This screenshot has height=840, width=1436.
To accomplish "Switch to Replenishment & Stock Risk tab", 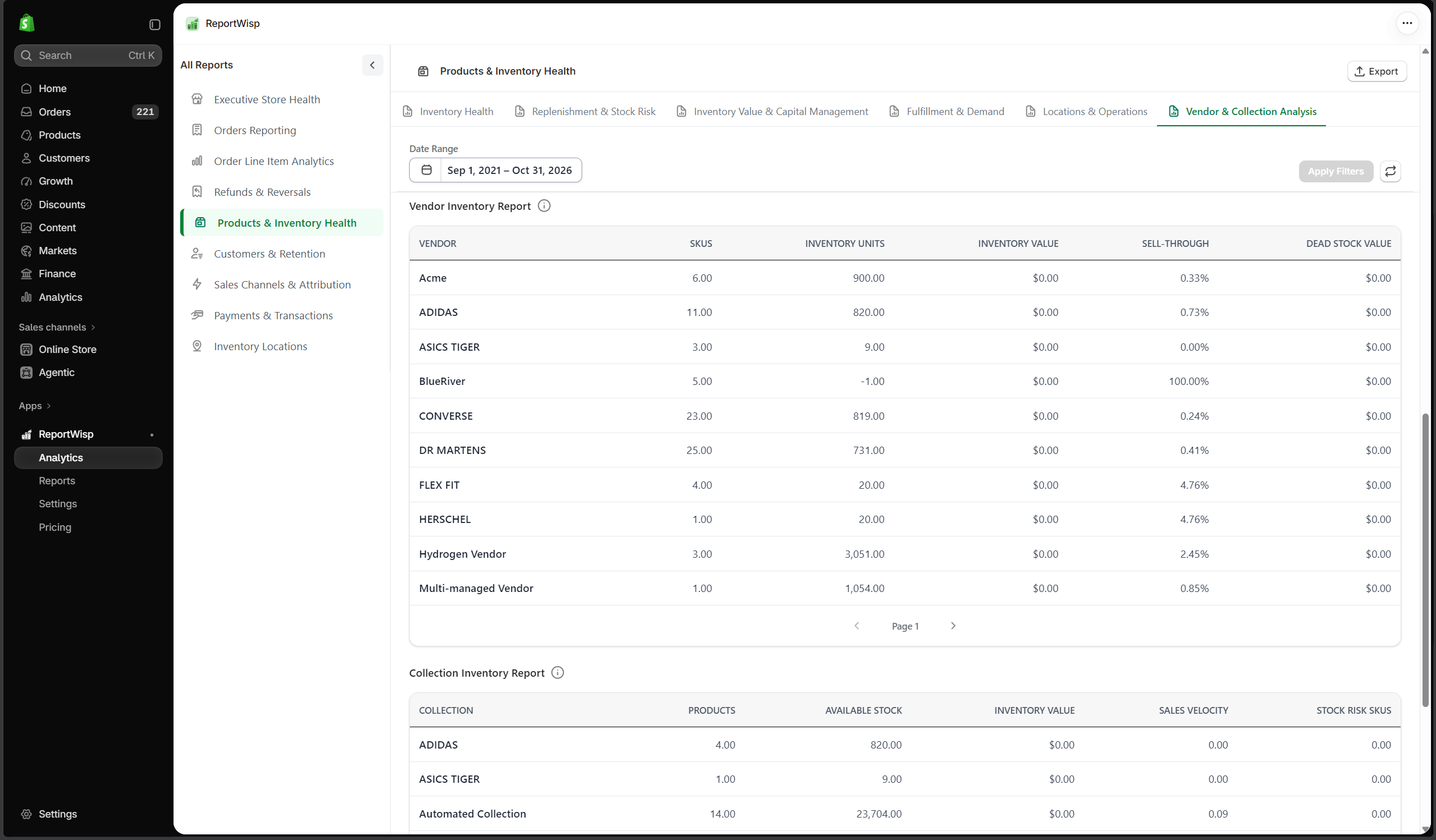I will 585,112.
